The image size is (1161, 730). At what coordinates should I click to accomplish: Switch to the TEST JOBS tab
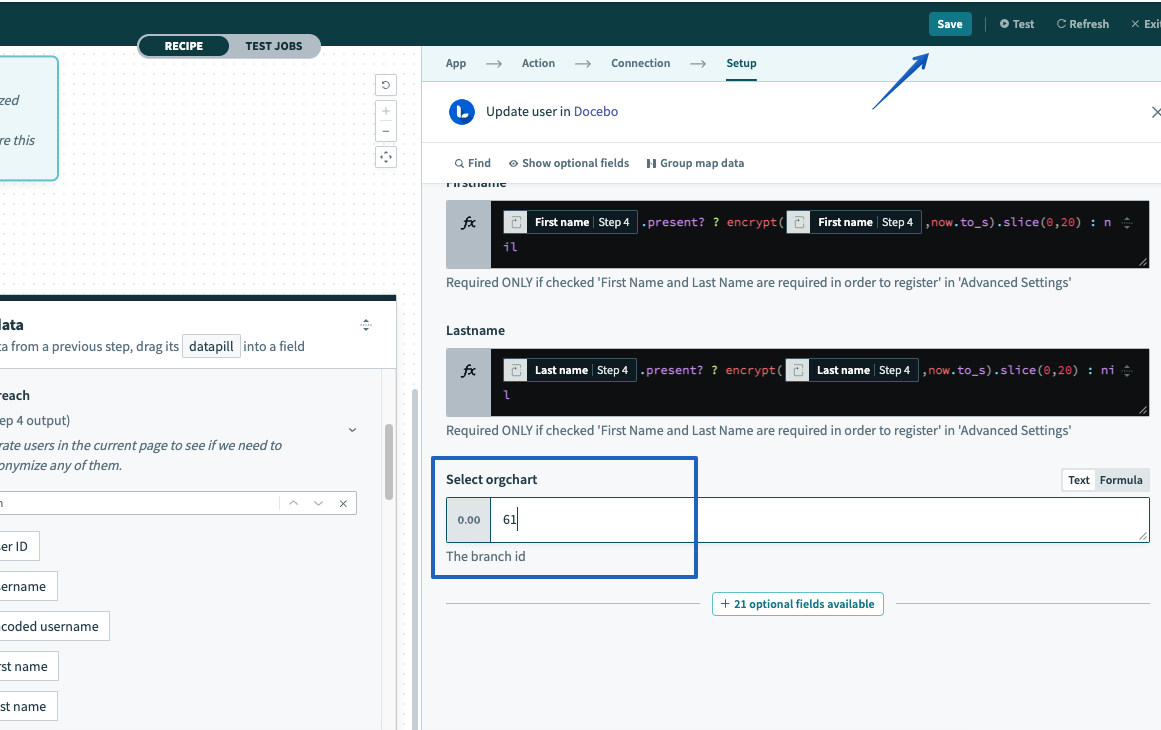click(273, 45)
